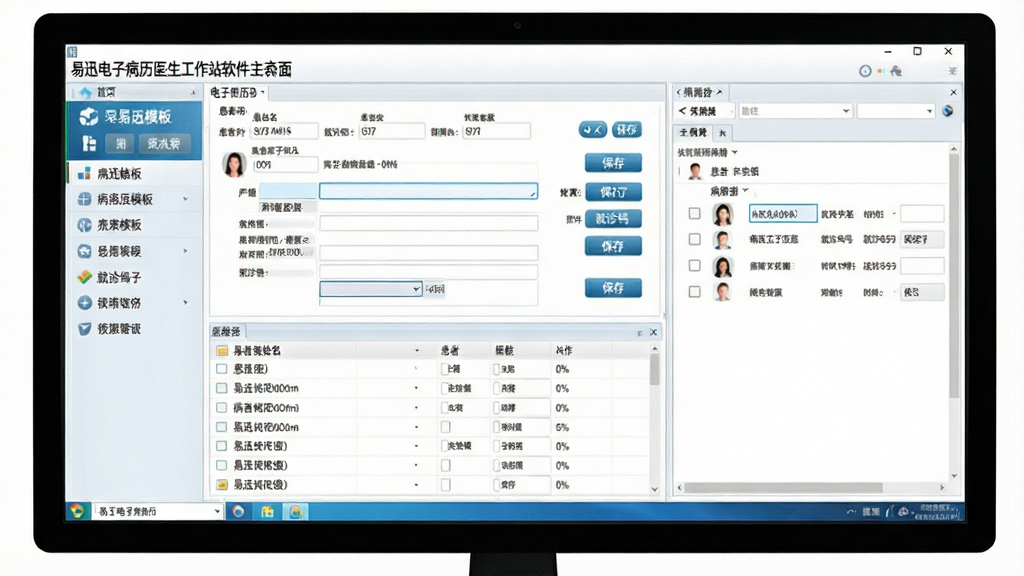This screenshot has width=1024, height=576.
Task: Switch to the narrow second sub-tab in the right panel
Action: point(722,133)
